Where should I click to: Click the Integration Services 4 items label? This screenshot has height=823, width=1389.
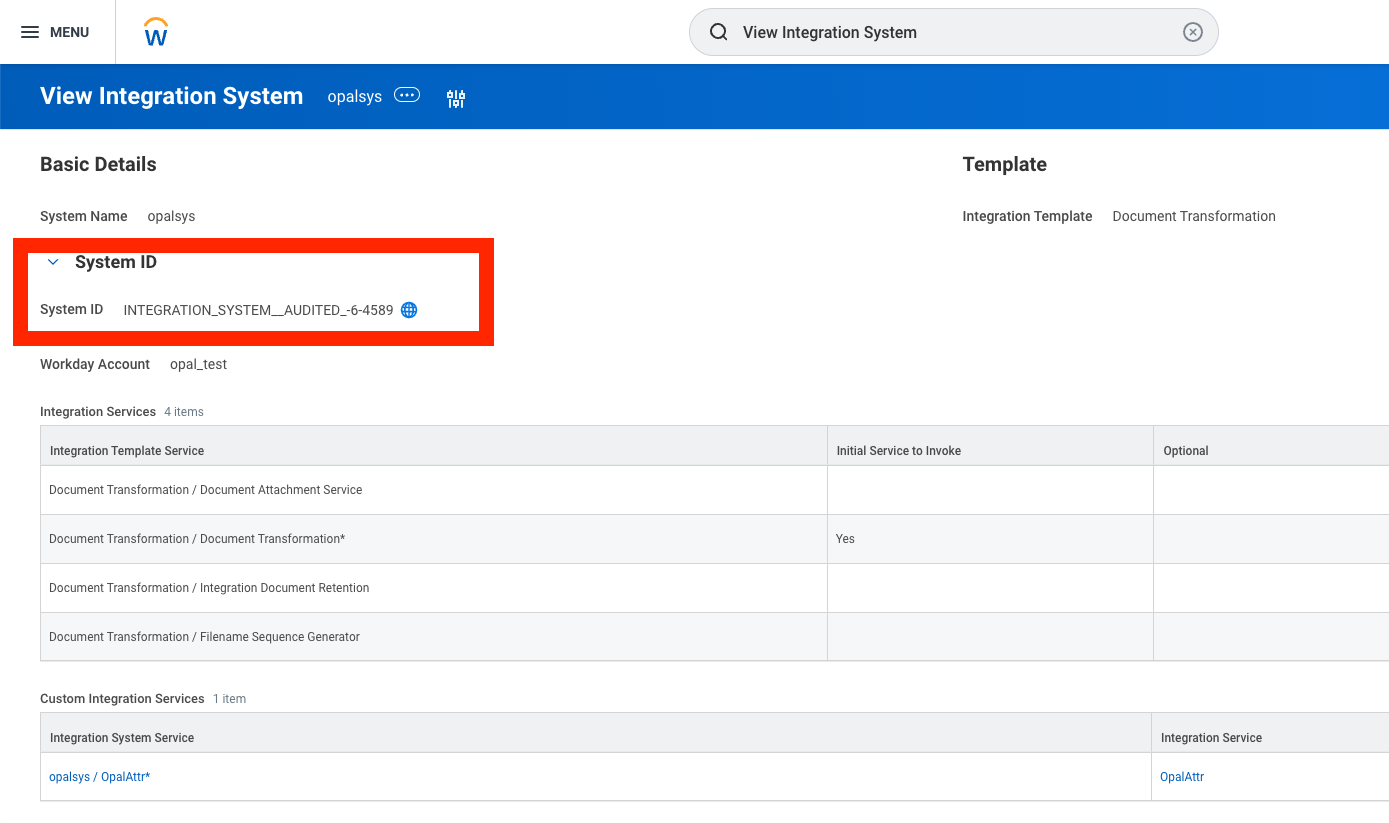pos(122,412)
